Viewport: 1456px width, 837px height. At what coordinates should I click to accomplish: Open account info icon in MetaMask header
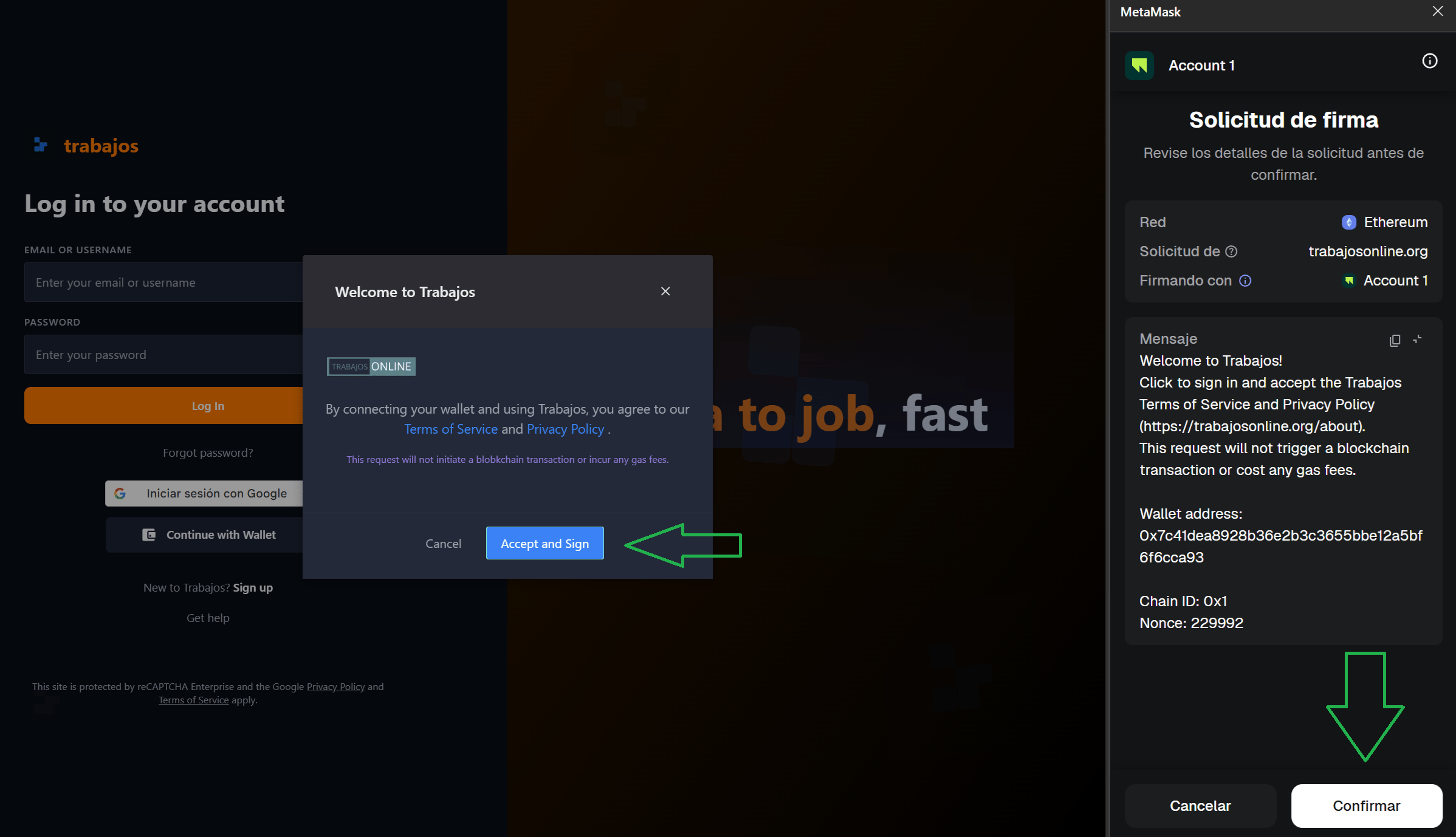click(x=1430, y=61)
